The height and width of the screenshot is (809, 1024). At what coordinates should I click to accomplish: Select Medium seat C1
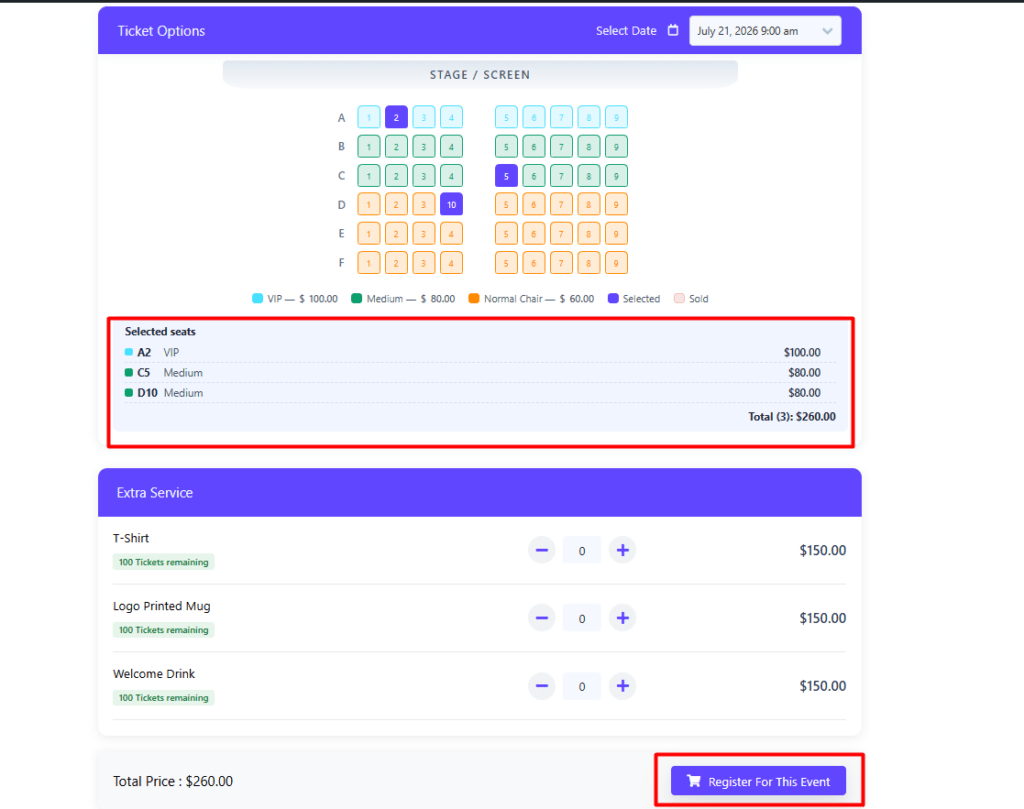[x=369, y=176]
